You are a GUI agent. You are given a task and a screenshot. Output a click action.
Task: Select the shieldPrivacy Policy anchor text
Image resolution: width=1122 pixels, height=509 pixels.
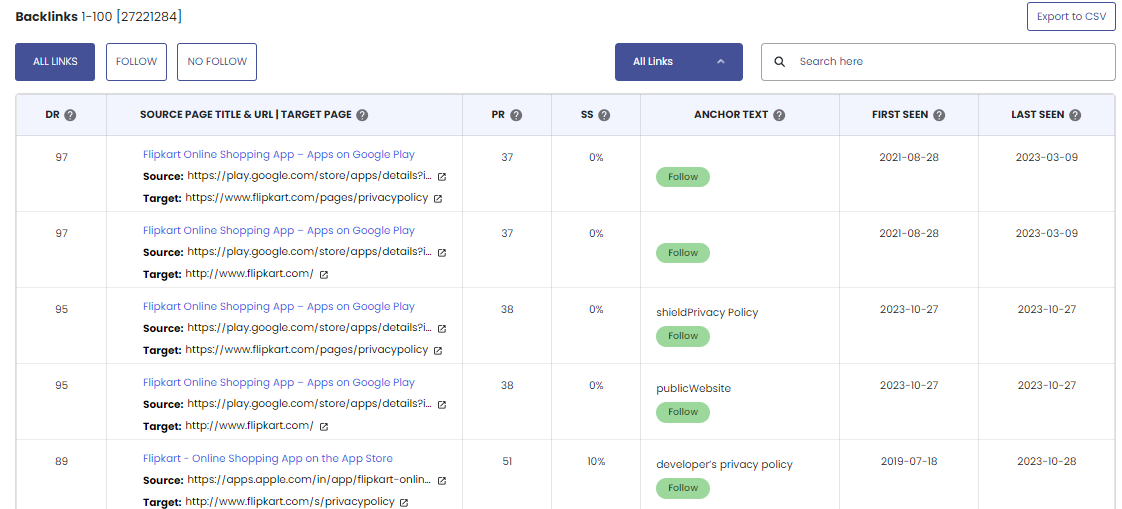pos(707,313)
